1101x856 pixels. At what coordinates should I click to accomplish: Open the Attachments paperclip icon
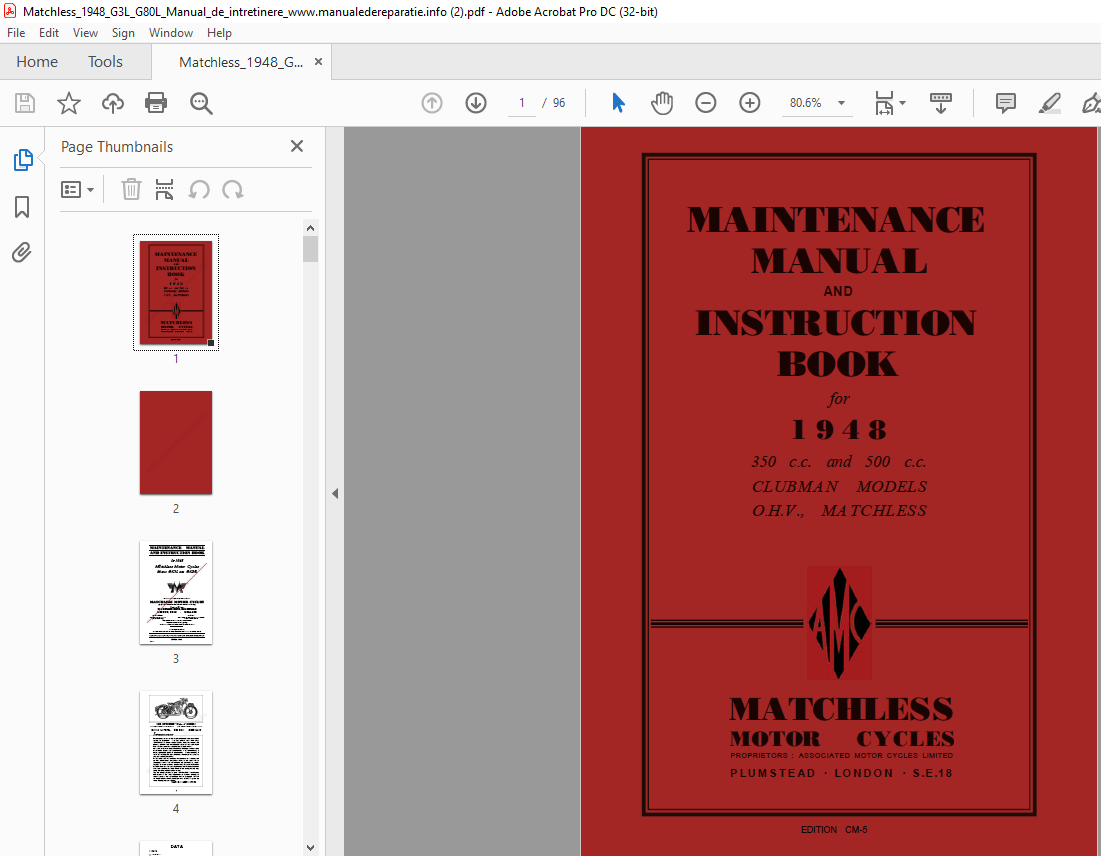[x=22, y=252]
